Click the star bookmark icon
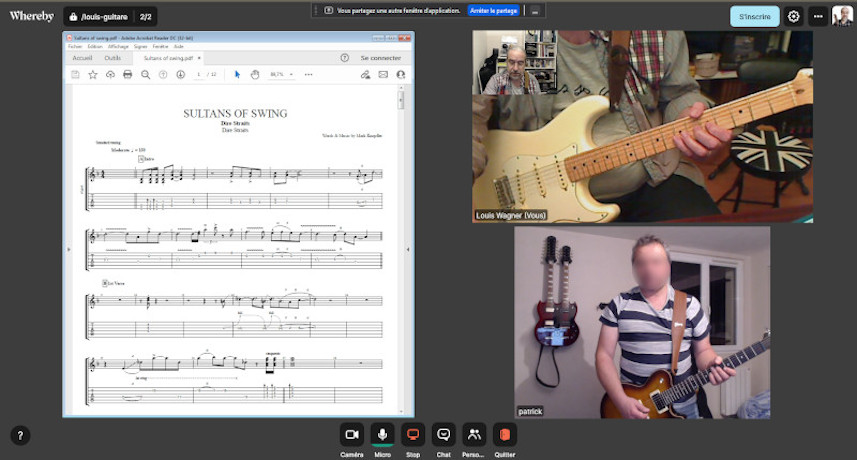857x460 pixels. tap(93, 74)
